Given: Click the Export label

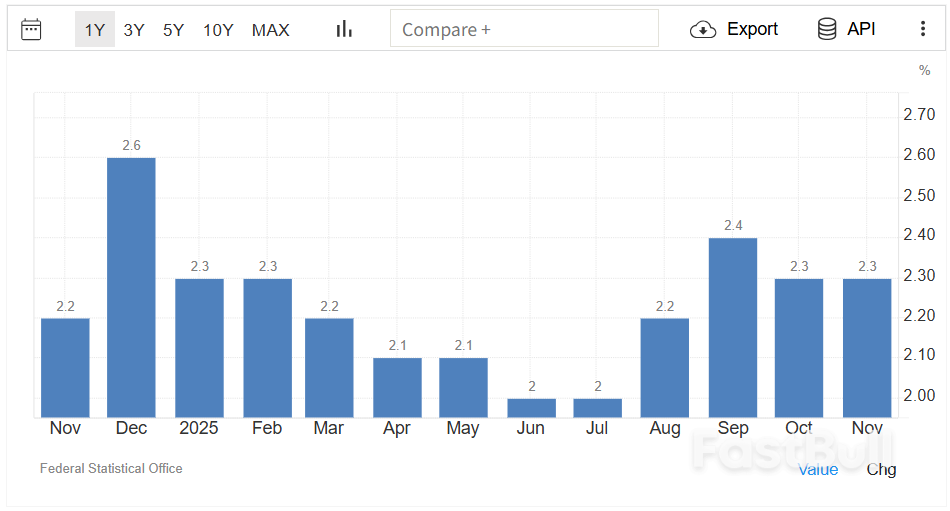Looking at the screenshot, I should tap(752, 29).
